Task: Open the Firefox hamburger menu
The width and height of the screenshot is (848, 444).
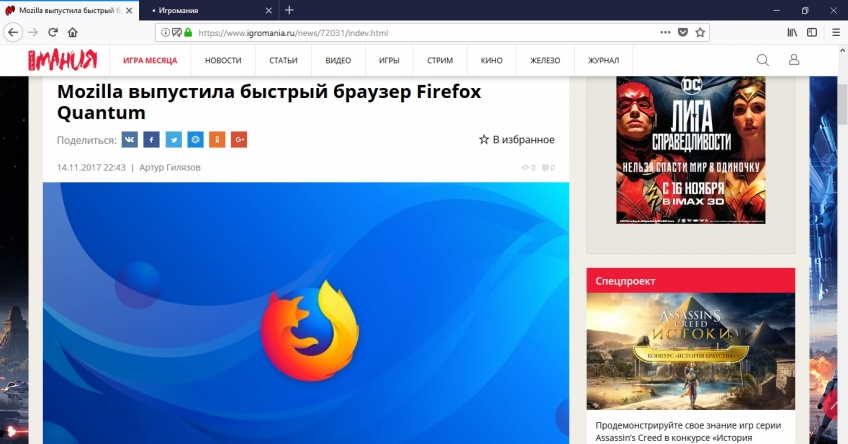Action: click(836, 32)
